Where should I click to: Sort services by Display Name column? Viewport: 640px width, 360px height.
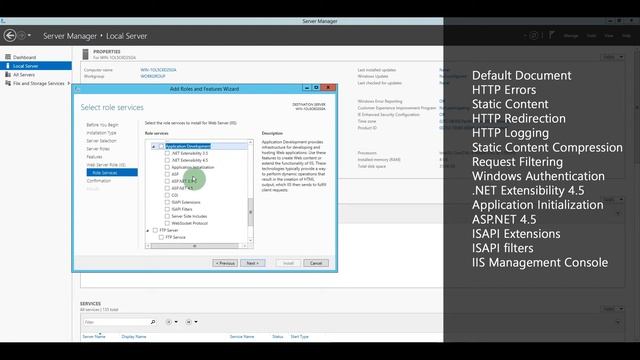pos(134,337)
